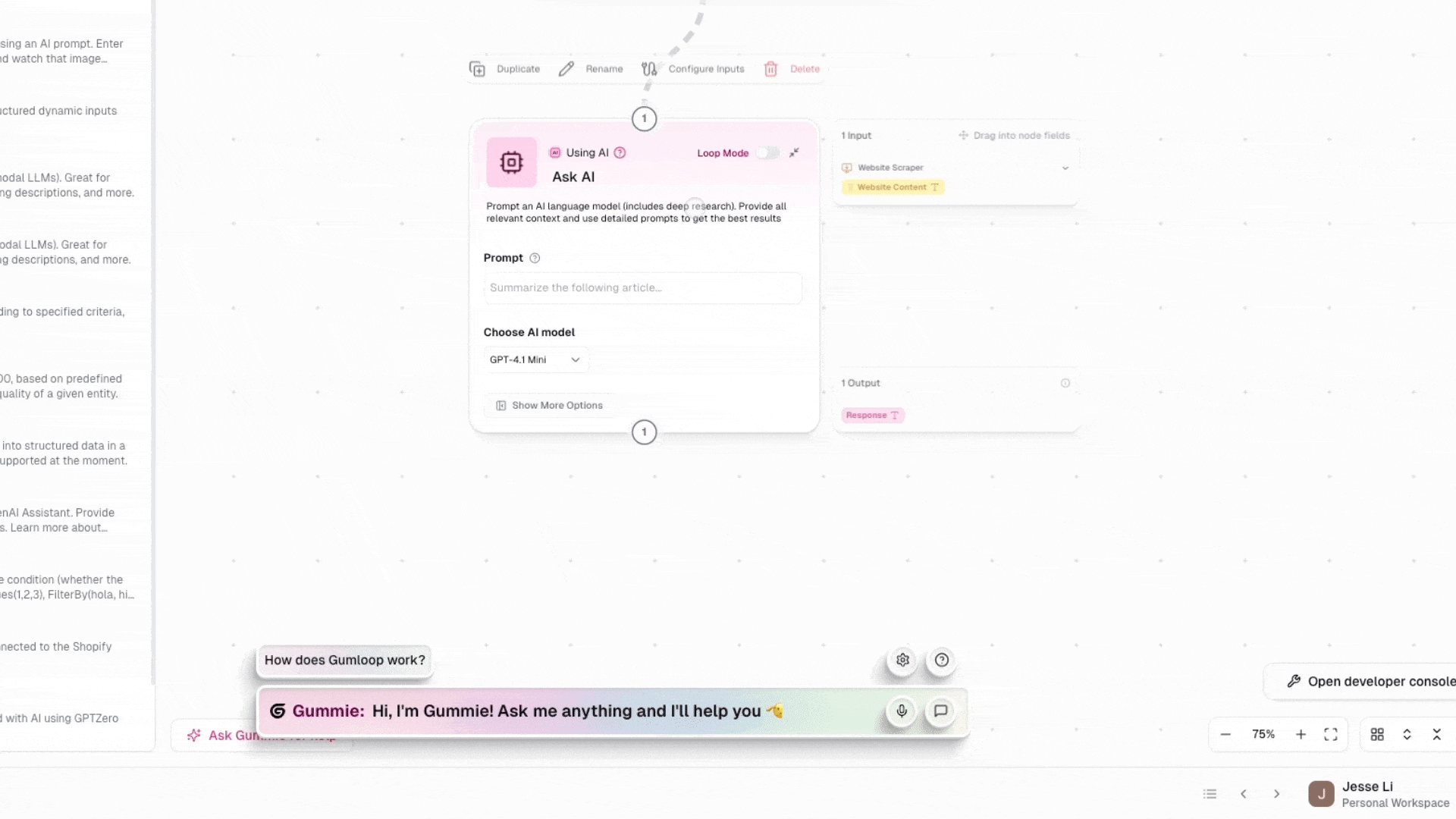This screenshot has height=819, width=1456.
Task: Open the Using AI help tooltip
Action: [x=620, y=152]
